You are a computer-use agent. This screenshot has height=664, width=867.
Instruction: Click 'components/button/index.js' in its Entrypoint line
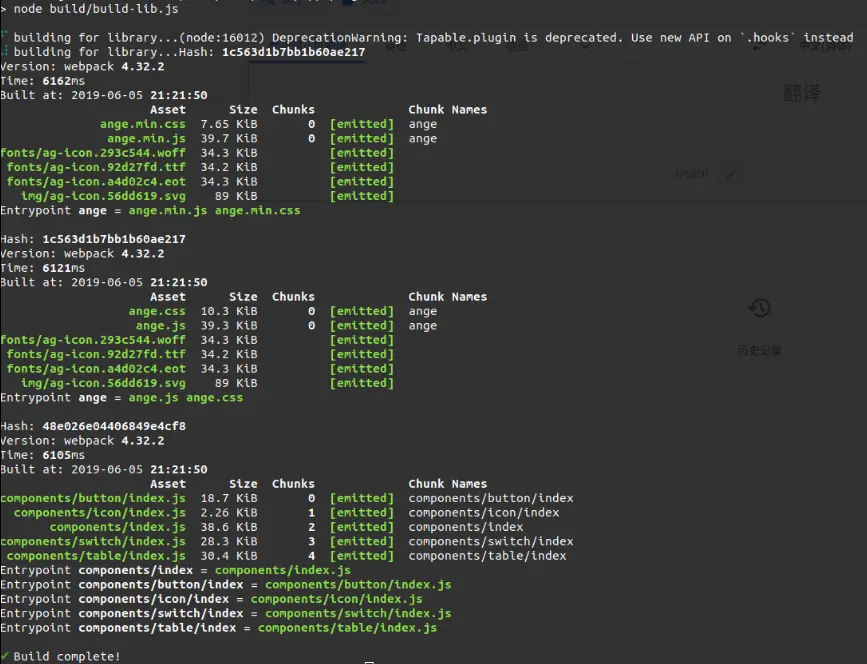358,584
